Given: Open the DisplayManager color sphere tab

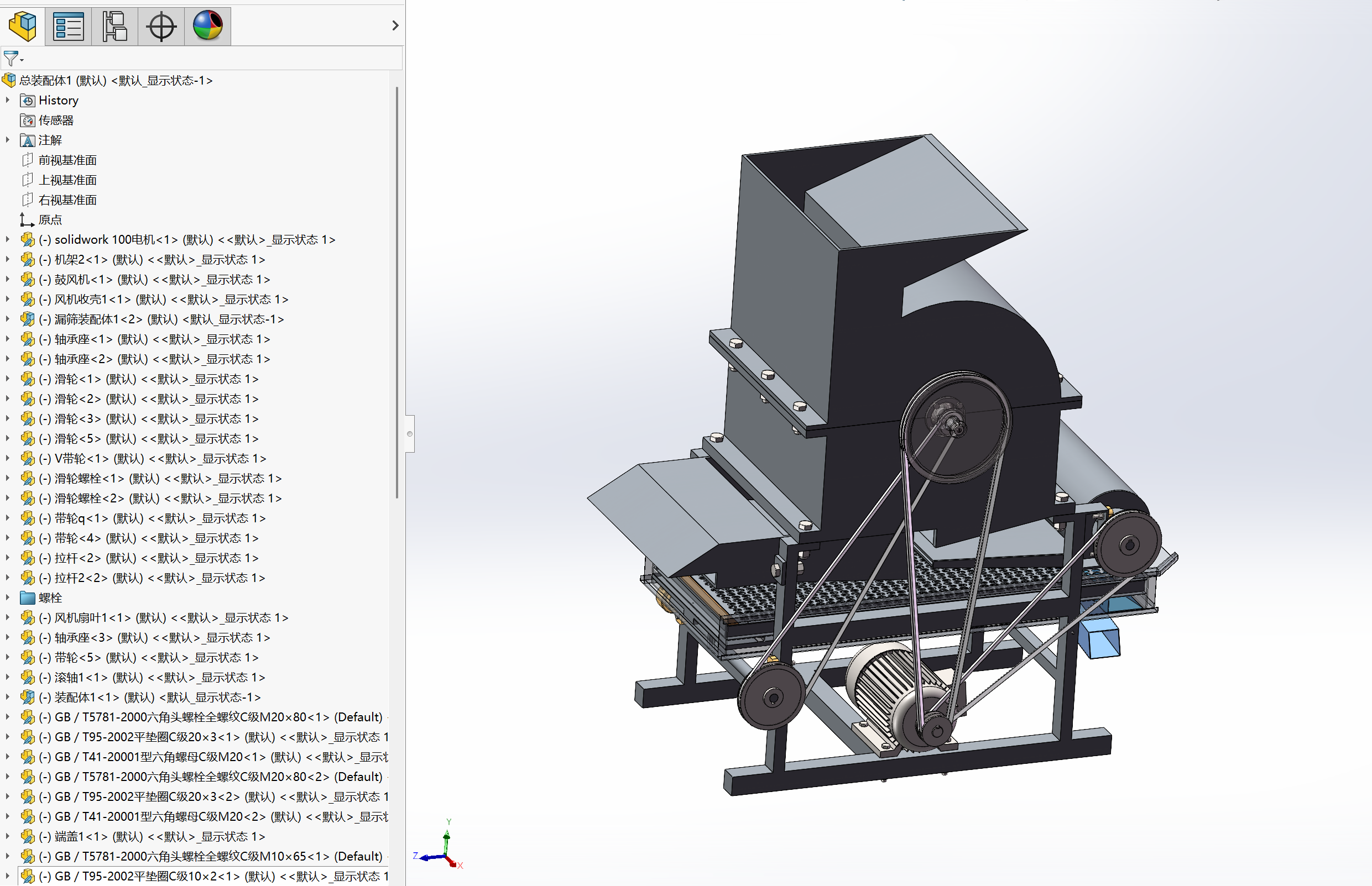Looking at the screenshot, I should pyautogui.click(x=208, y=26).
